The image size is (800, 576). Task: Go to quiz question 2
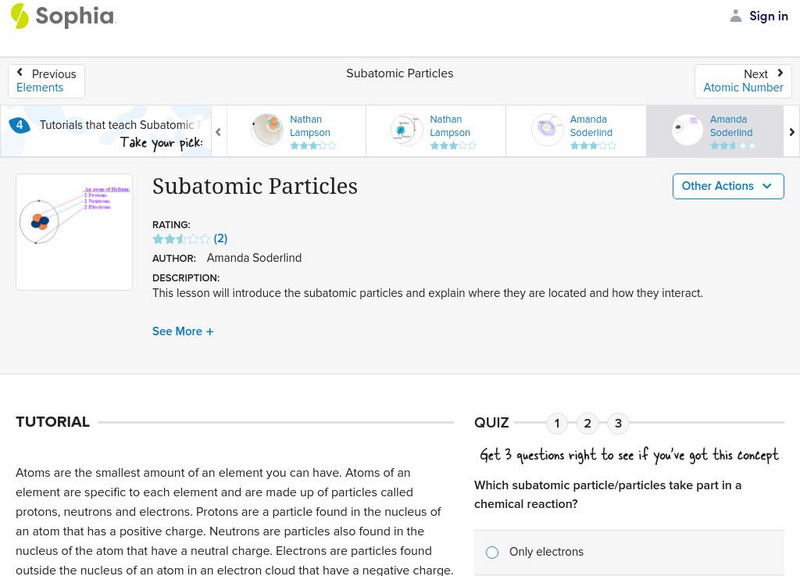point(588,423)
